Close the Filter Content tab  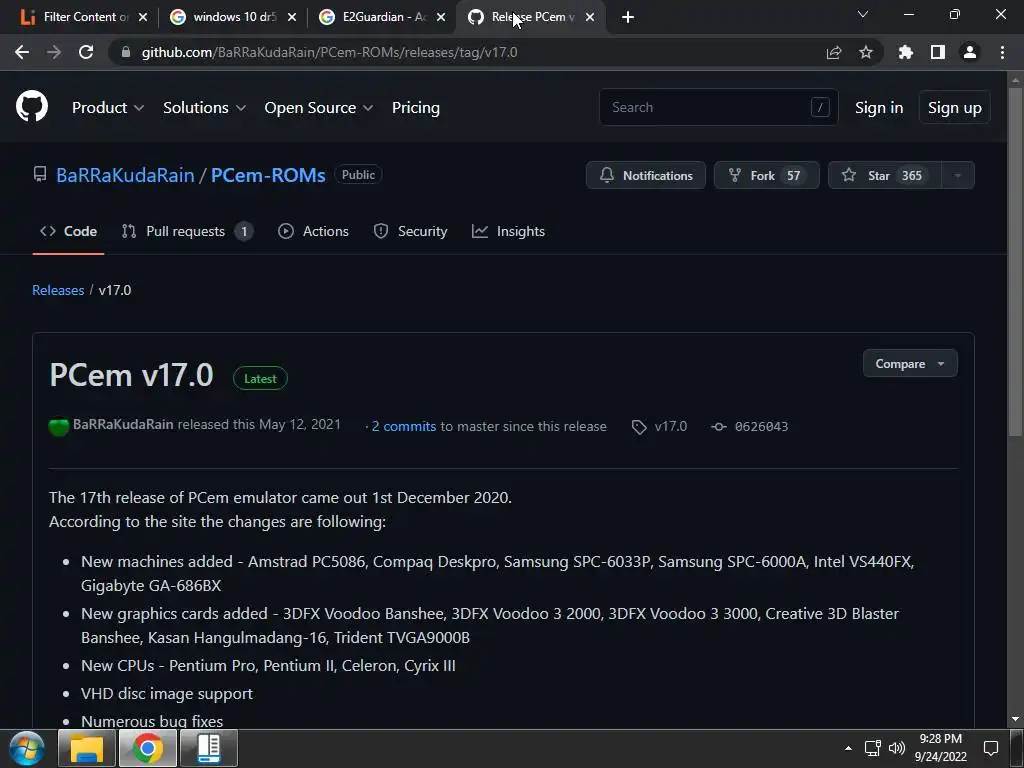[x=143, y=17]
